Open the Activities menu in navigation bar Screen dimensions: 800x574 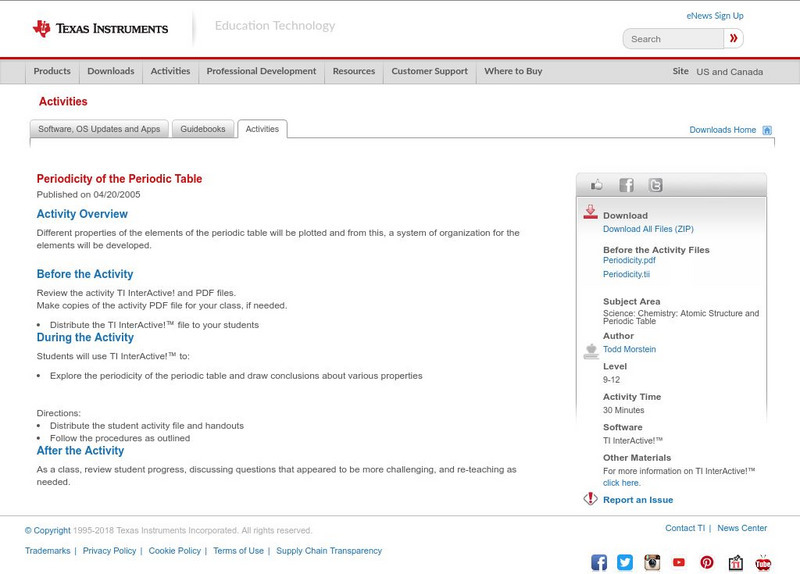pos(170,71)
